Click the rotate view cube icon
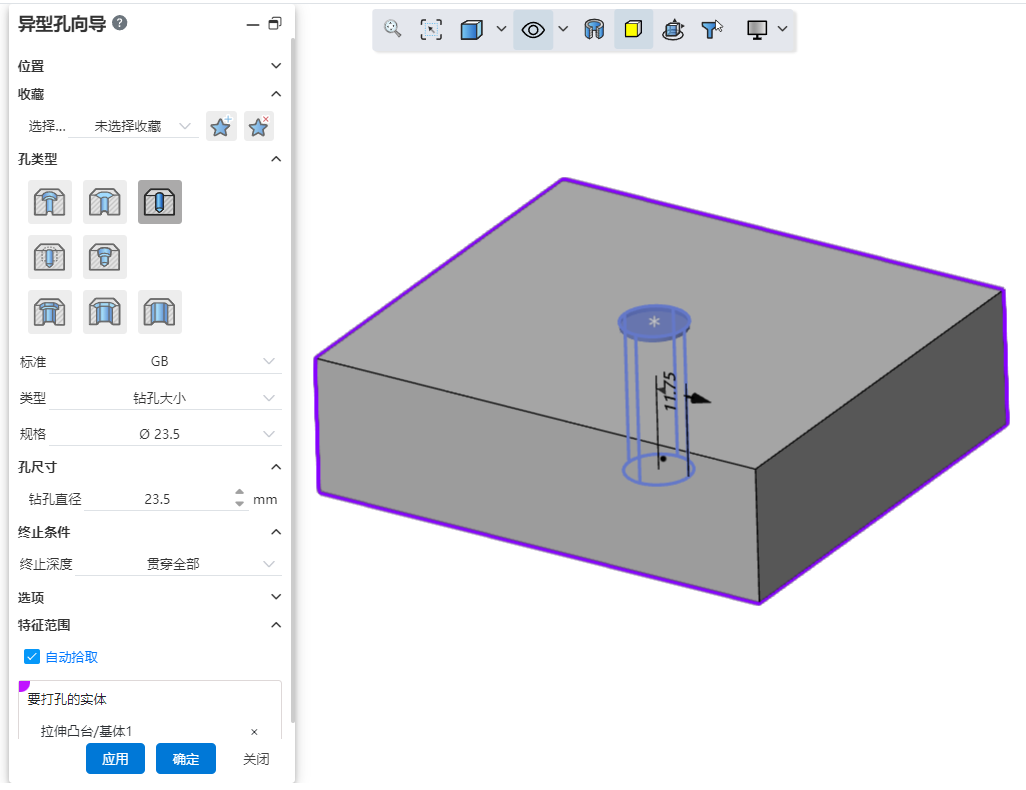This screenshot has height=790, width=1026. point(673,30)
